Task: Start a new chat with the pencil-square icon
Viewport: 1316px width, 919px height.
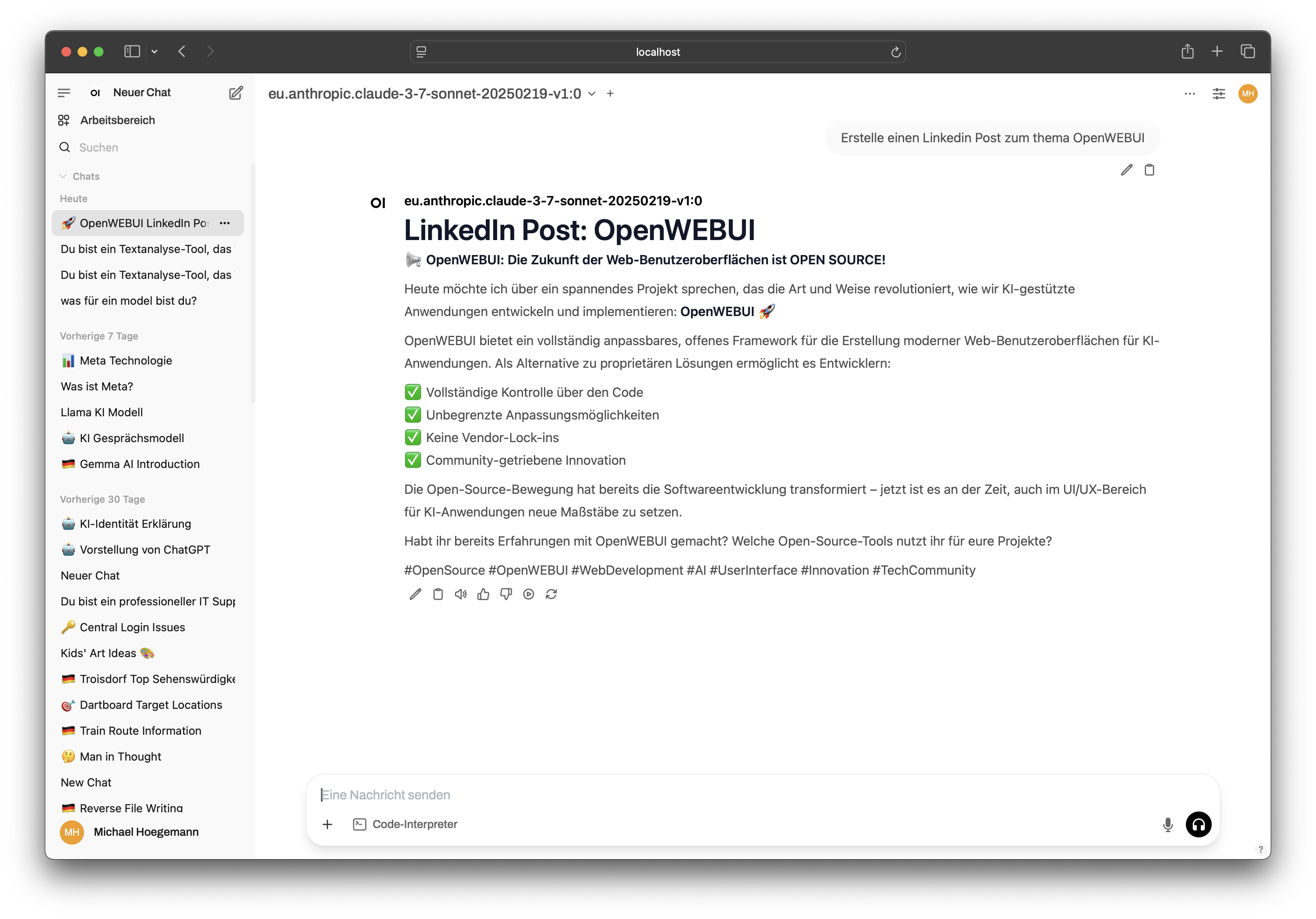Action: 235,92
